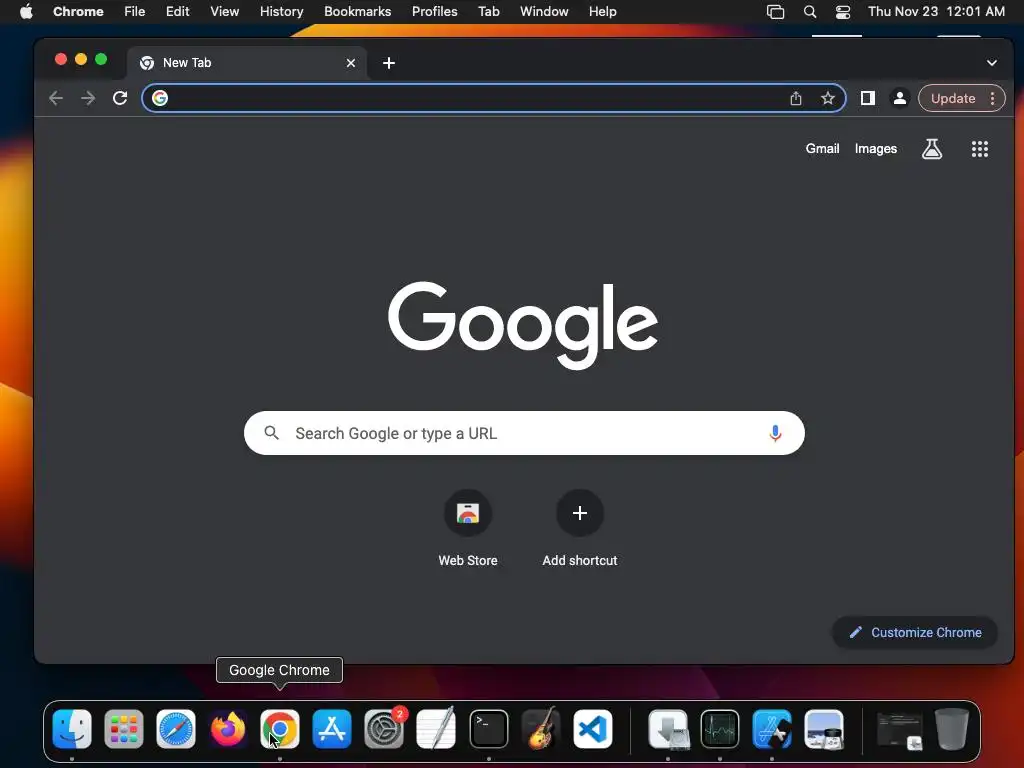Open the profile avatar menu
1024x768 pixels.
(x=899, y=98)
